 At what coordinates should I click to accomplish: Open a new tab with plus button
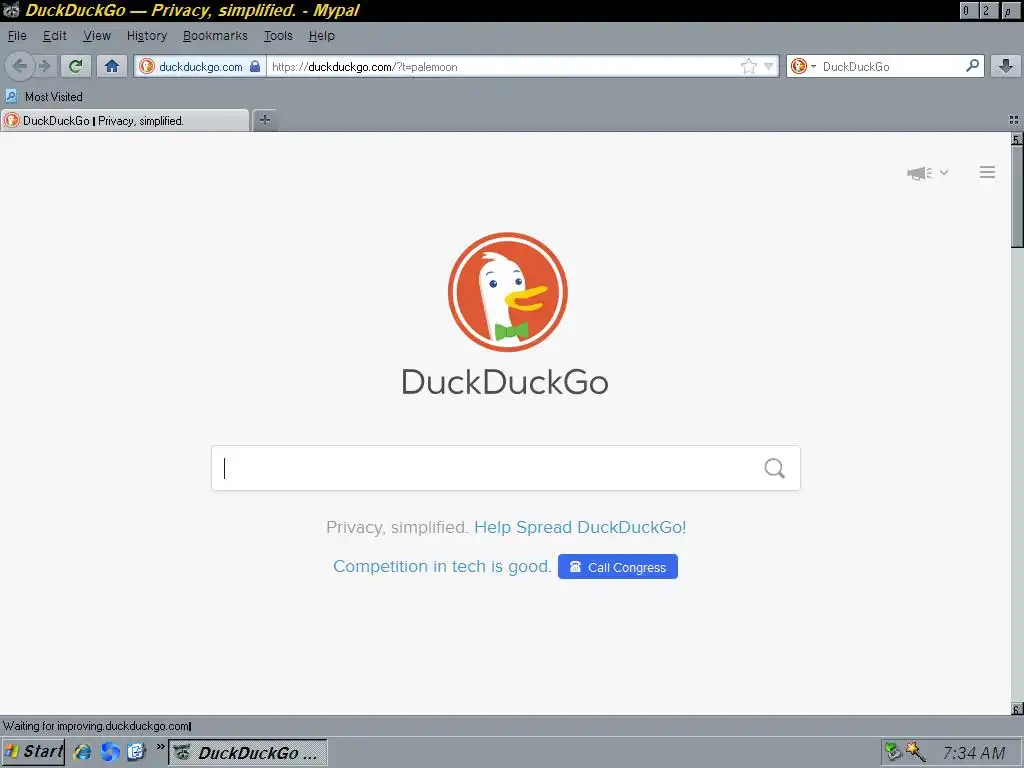point(264,120)
